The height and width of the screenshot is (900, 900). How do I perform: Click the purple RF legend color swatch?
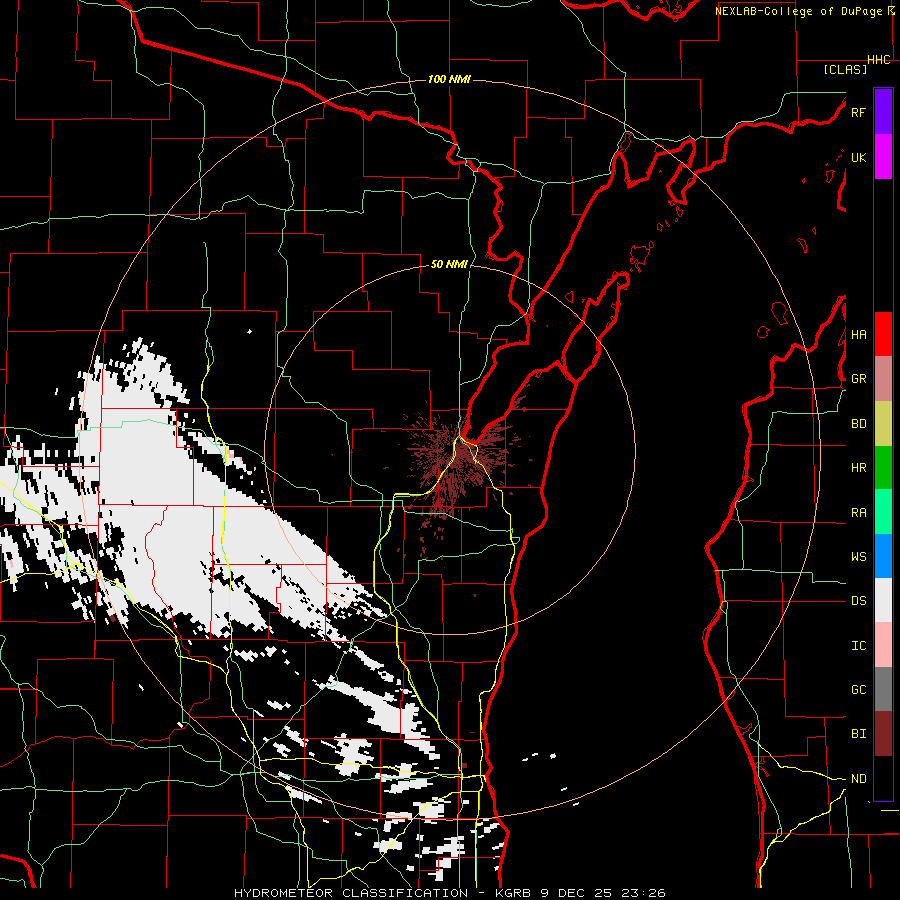click(x=883, y=112)
